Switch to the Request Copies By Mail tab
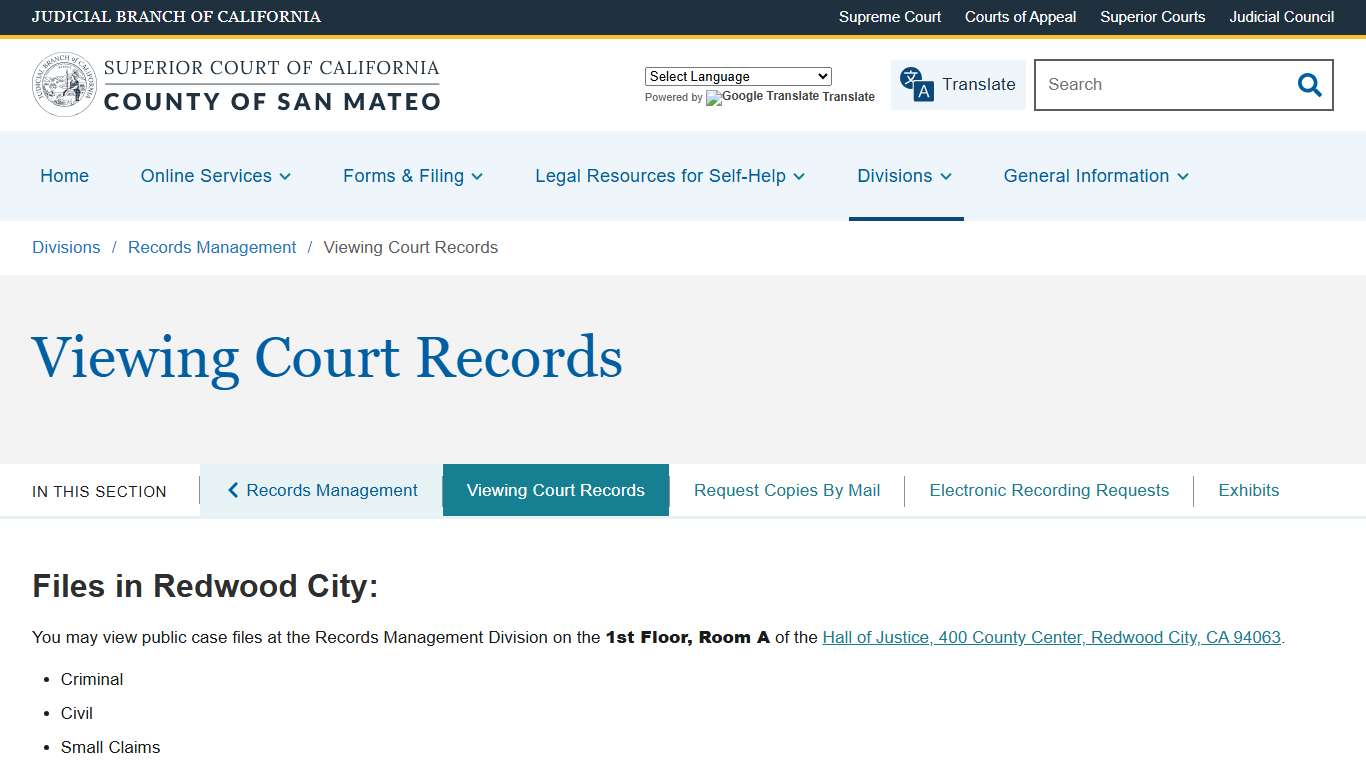 point(786,490)
